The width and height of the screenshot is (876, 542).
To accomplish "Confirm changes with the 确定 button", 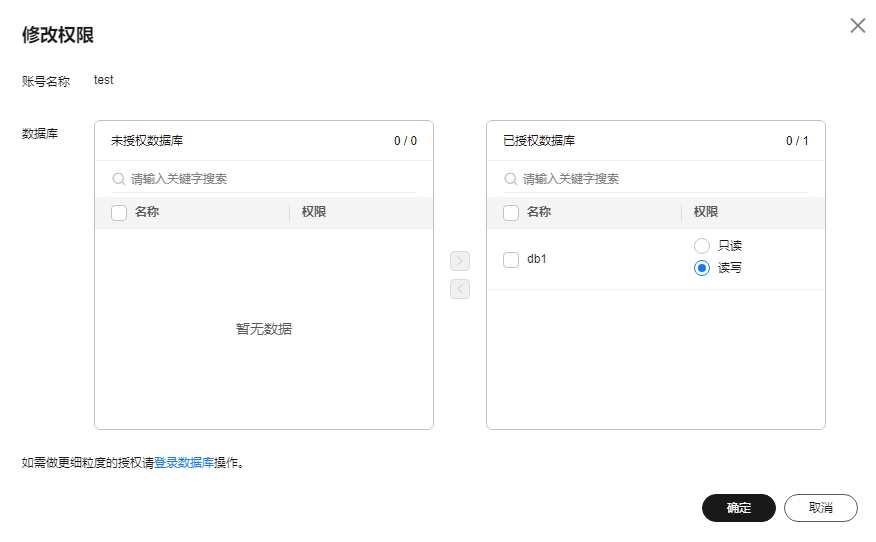I will [x=739, y=508].
